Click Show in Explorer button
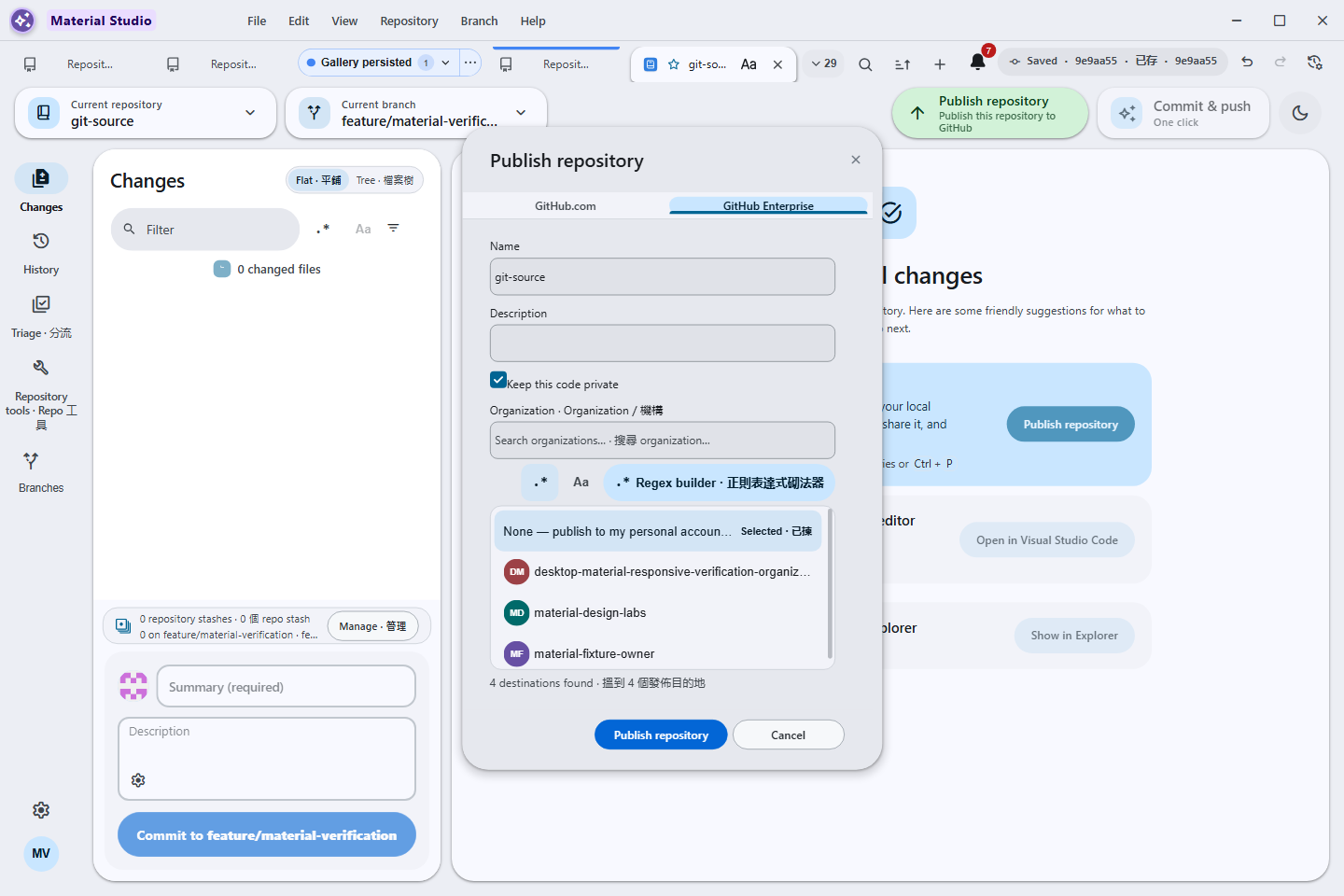 click(x=1074, y=636)
